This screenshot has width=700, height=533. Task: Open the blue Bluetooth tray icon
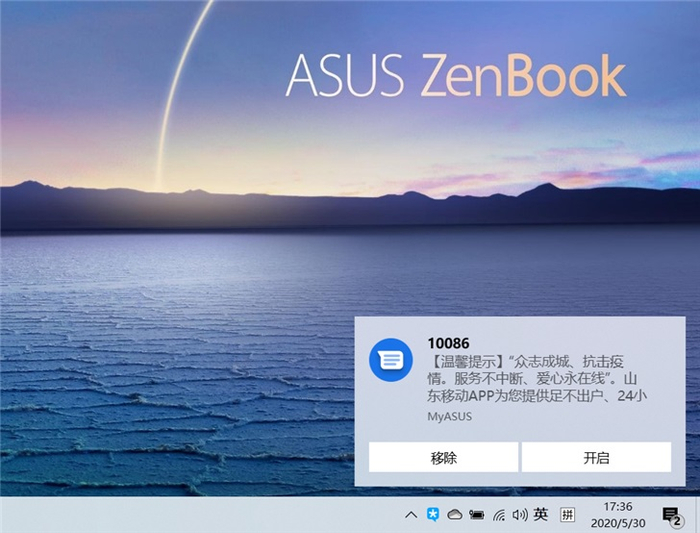pos(433,515)
